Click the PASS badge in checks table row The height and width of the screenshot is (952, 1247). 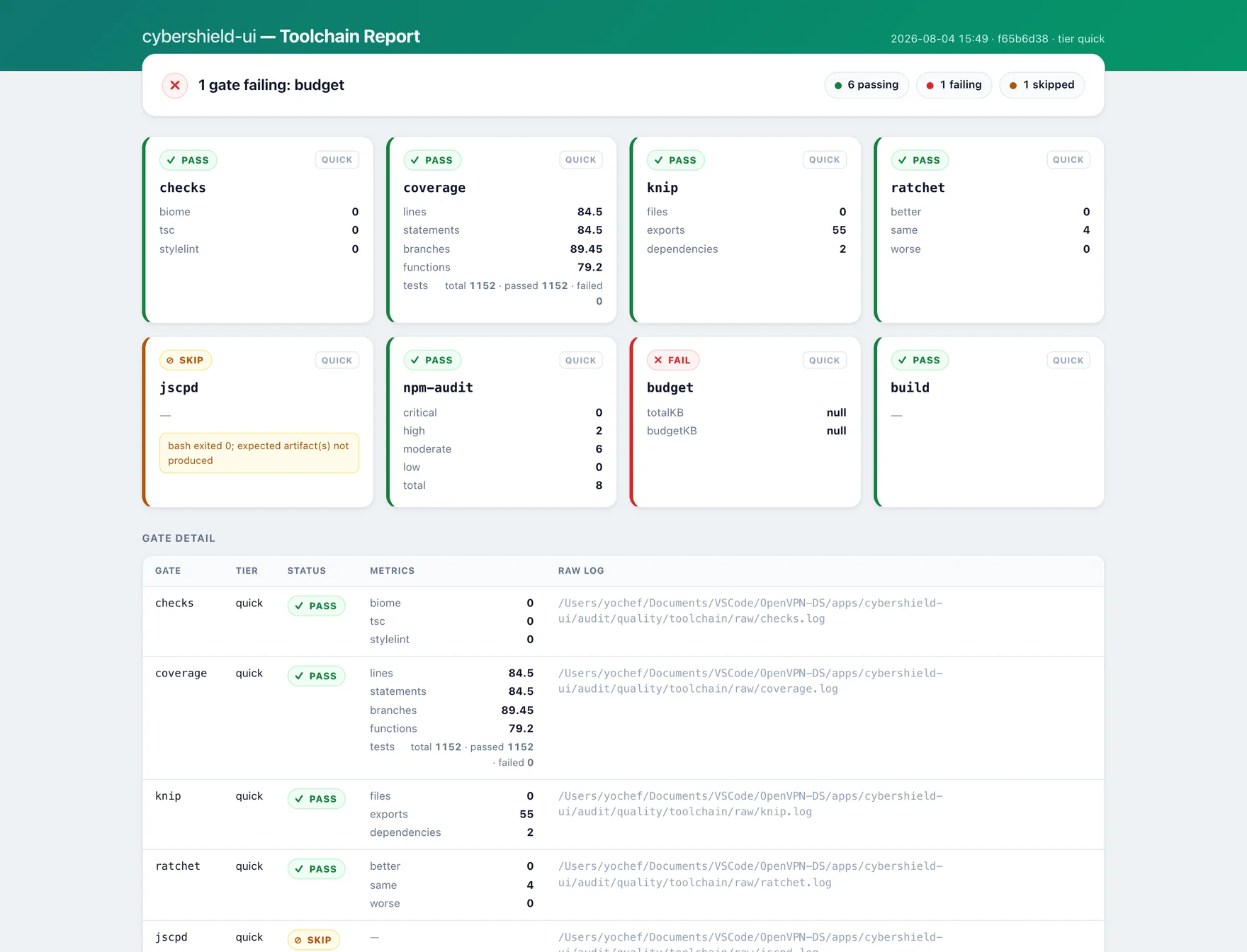click(x=316, y=606)
